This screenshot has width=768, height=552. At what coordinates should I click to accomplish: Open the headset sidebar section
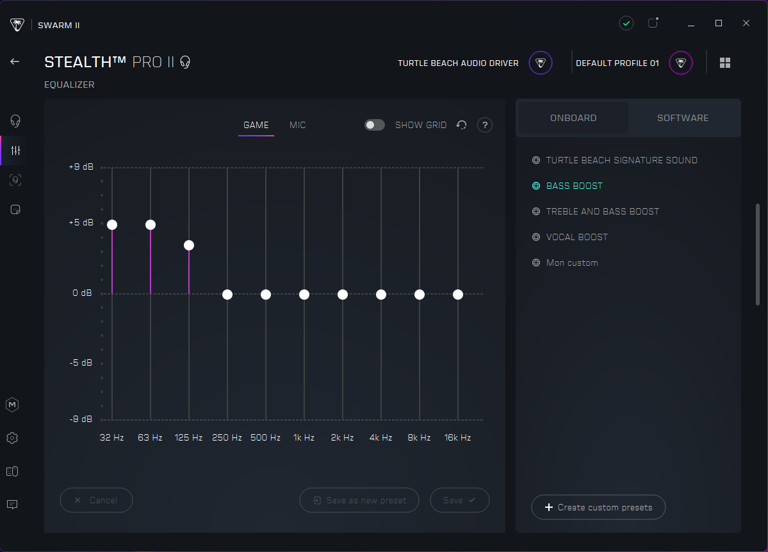click(x=15, y=120)
